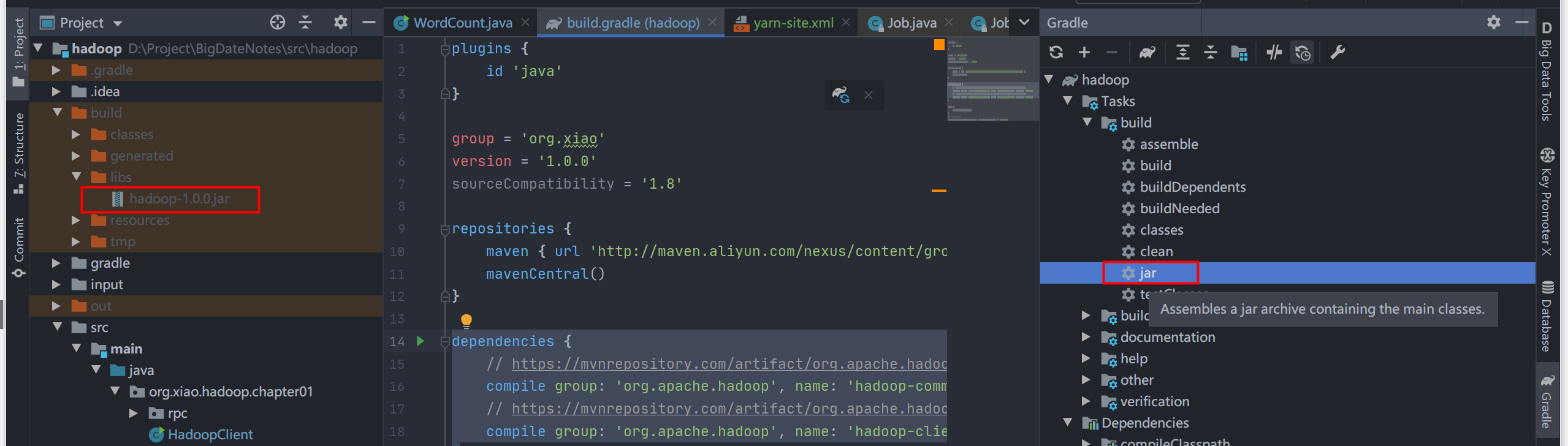Collapse Dependencies node in Gradle
This screenshot has width=1568, height=446.
(x=1068, y=423)
